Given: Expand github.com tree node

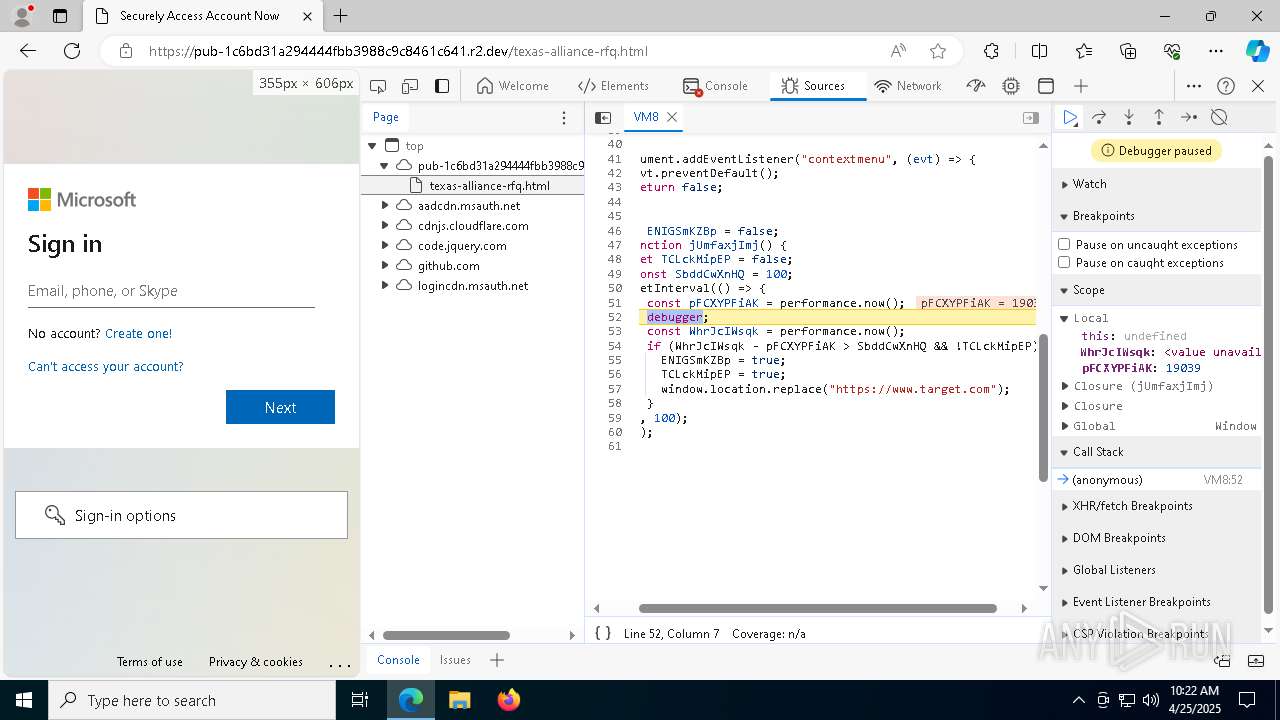Looking at the screenshot, I should (x=385, y=265).
